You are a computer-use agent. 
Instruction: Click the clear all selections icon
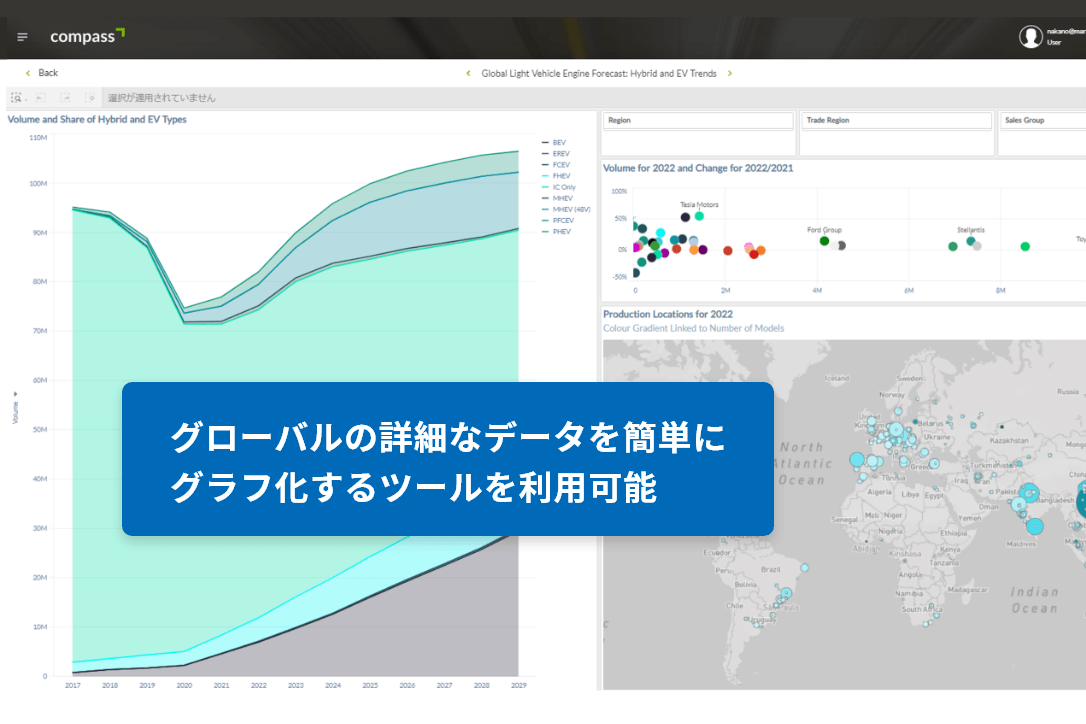90,98
